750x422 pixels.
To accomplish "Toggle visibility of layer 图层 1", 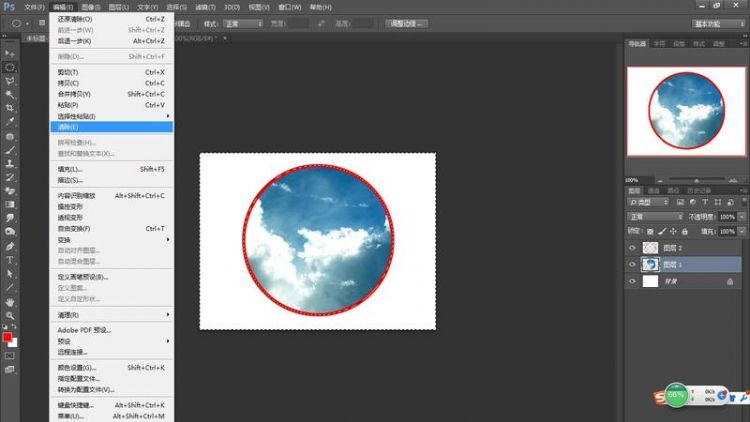I will point(632,264).
